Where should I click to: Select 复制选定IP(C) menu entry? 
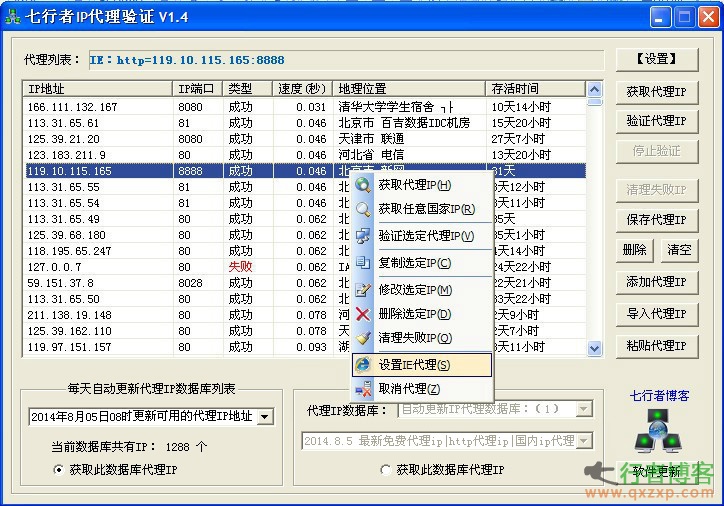tap(422, 263)
